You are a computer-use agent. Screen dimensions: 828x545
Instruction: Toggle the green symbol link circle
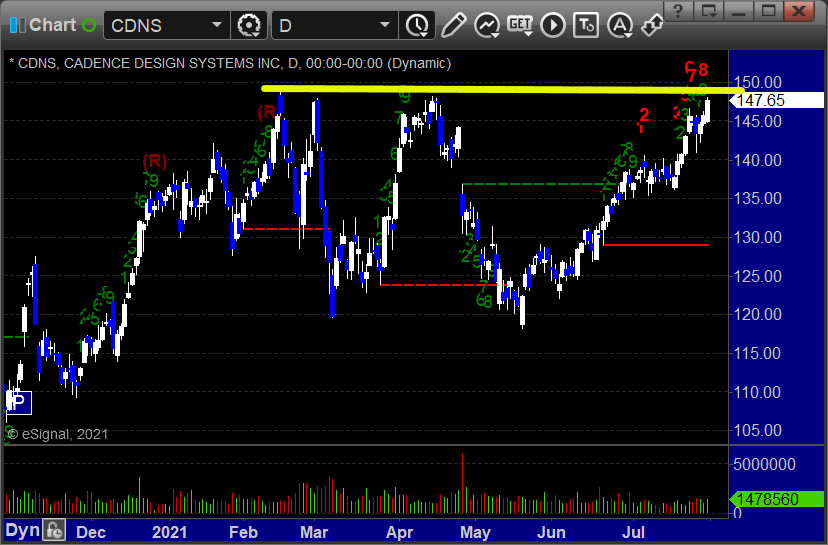pyautogui.click(x=89, y=25)
